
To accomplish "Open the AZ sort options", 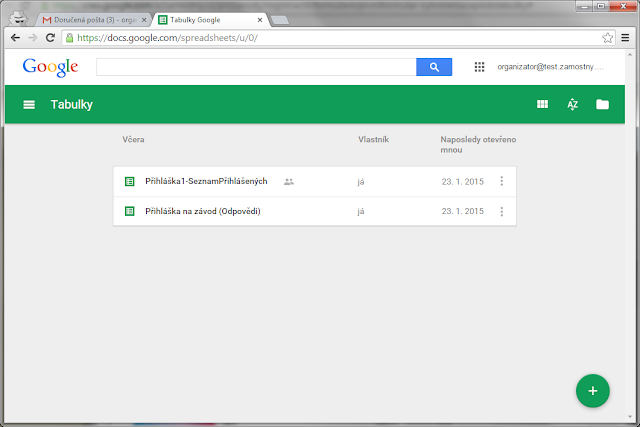I will click(x=573, y=105).
